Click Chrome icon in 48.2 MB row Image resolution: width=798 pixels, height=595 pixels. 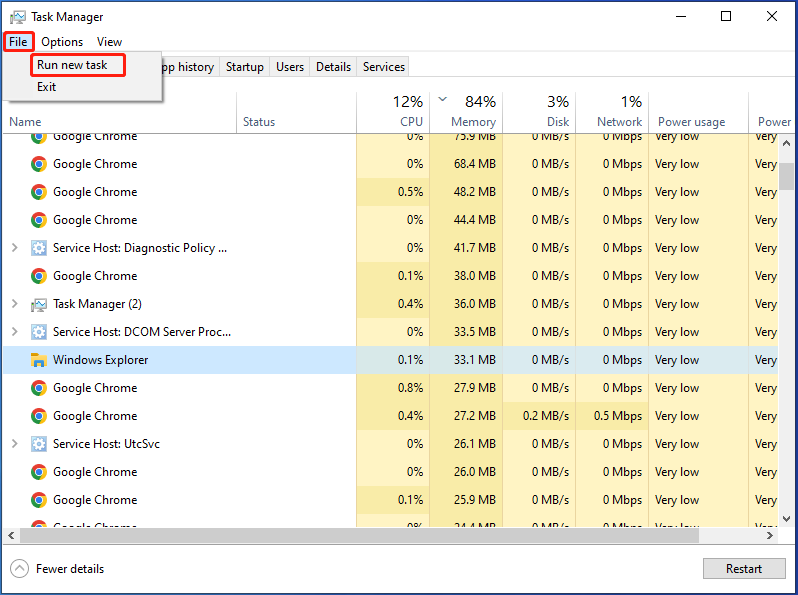[39, 192]
